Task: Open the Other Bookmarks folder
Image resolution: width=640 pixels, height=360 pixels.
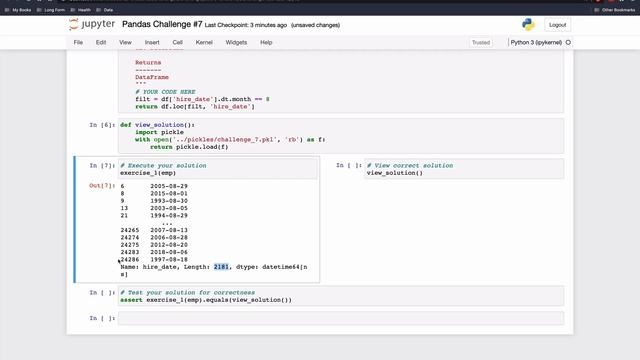Action: pyautogui.click(x=615, y=10)
